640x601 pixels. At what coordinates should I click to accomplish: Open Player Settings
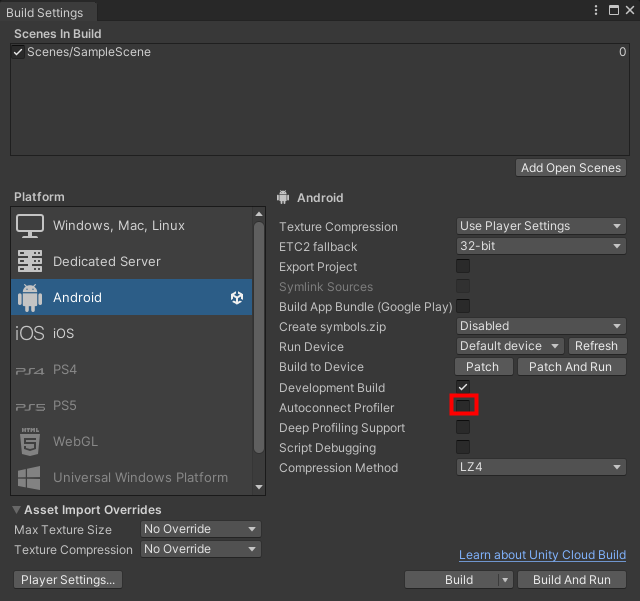click(68, 580)
